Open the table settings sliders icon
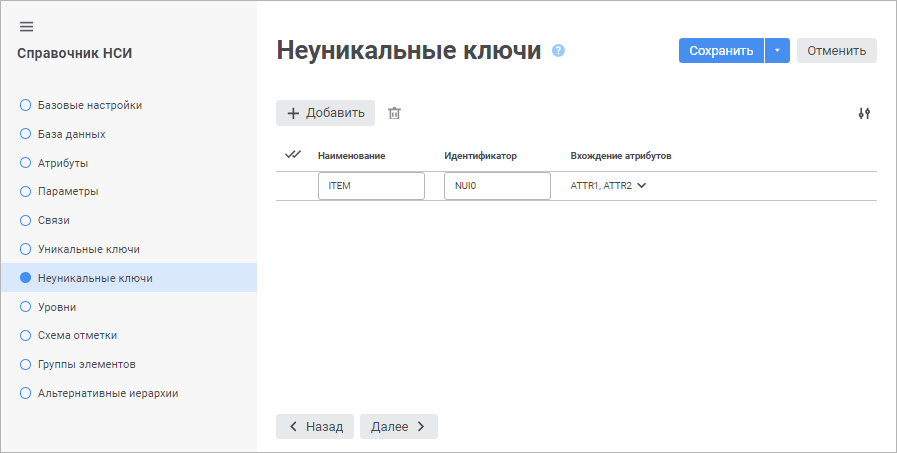The image size is (897, 453). (864, 113)
